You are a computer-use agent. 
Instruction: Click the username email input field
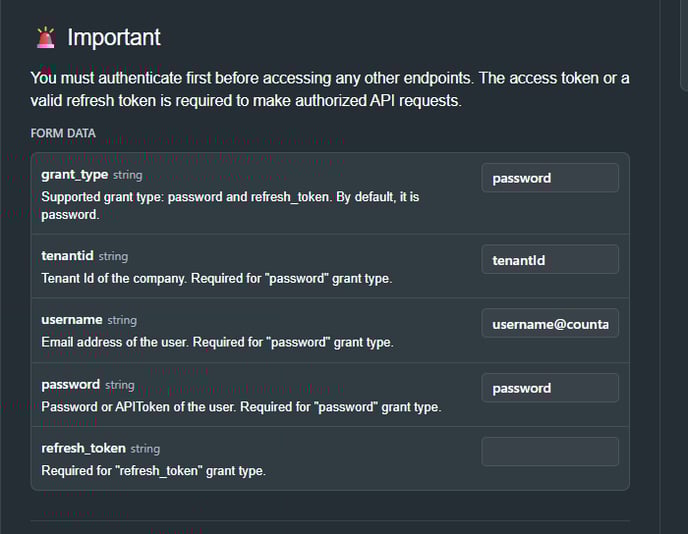coord(550,324)
